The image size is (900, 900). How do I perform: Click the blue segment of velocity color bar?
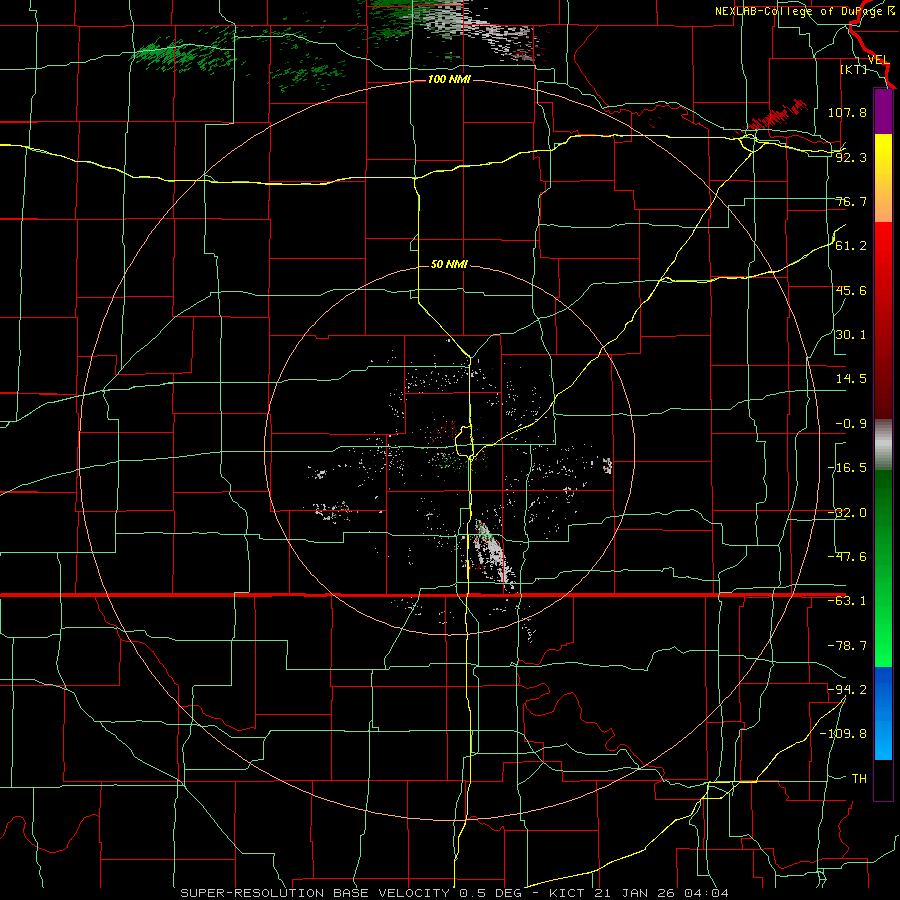[883, 713]
